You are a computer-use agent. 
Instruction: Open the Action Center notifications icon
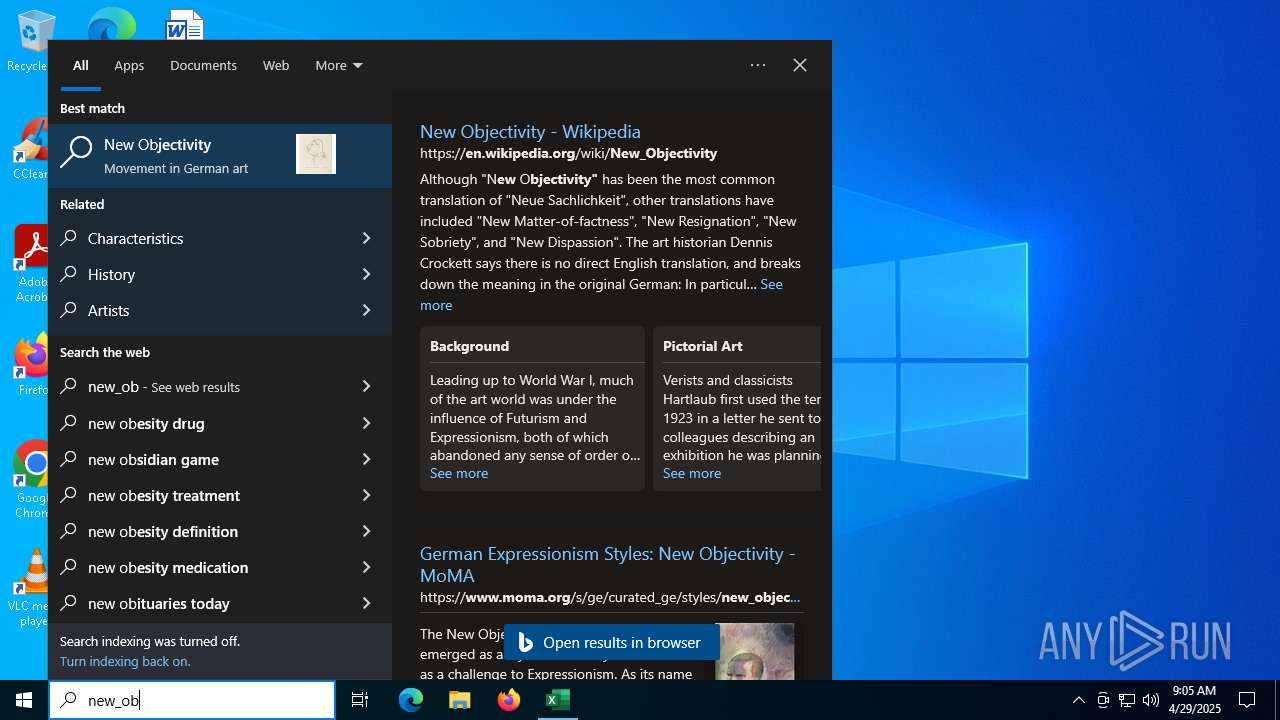(x=1247, y=700)
